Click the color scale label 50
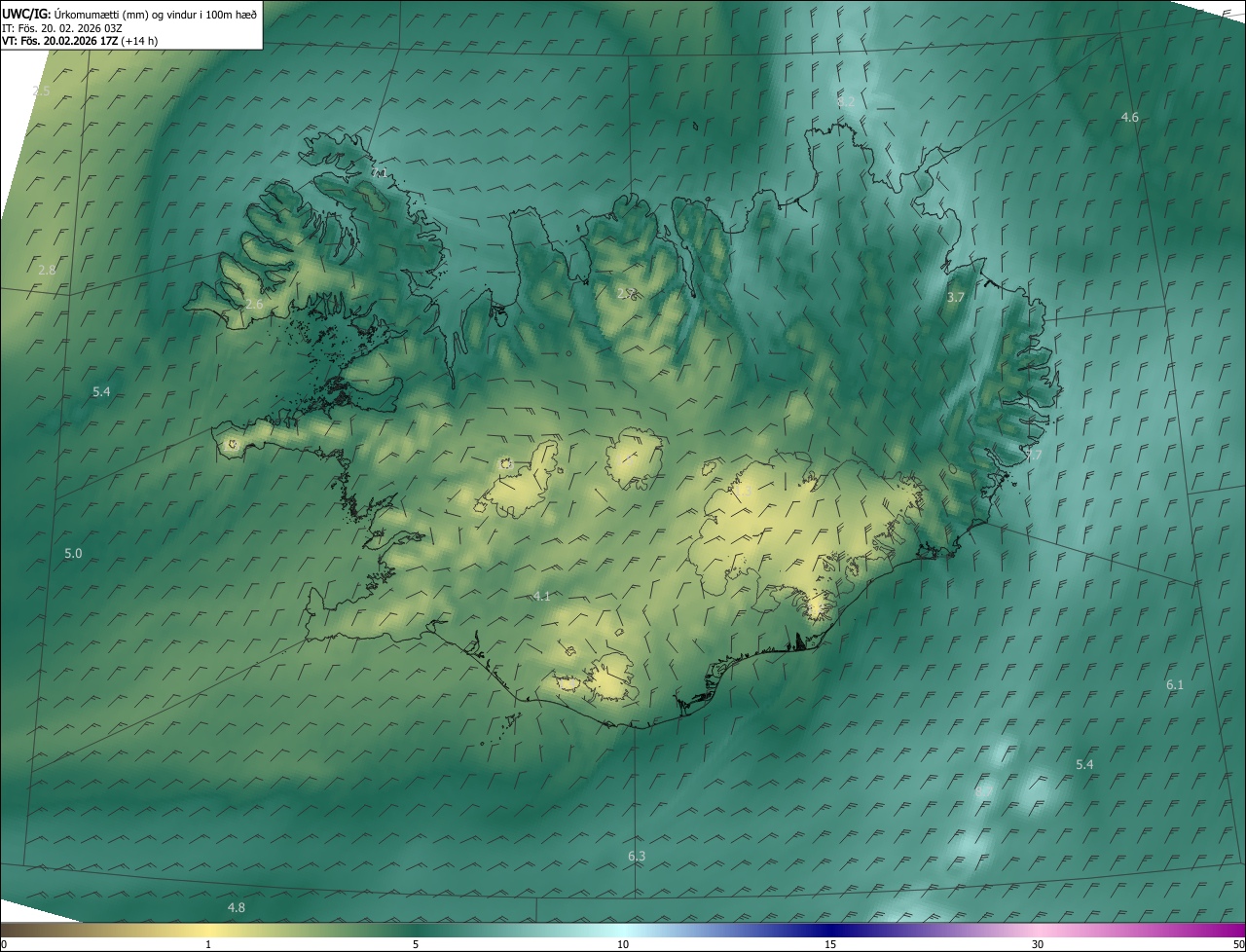The width and height of the screenshot is (1246, 952). coord(1238,944)
